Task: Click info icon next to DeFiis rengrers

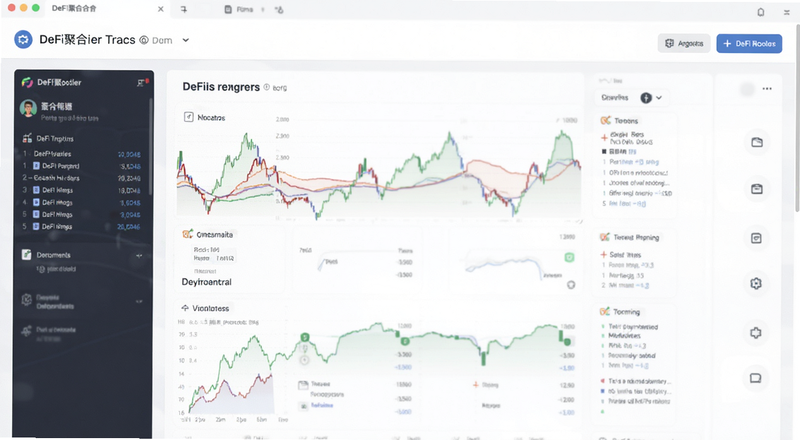Action: (266, 87)
